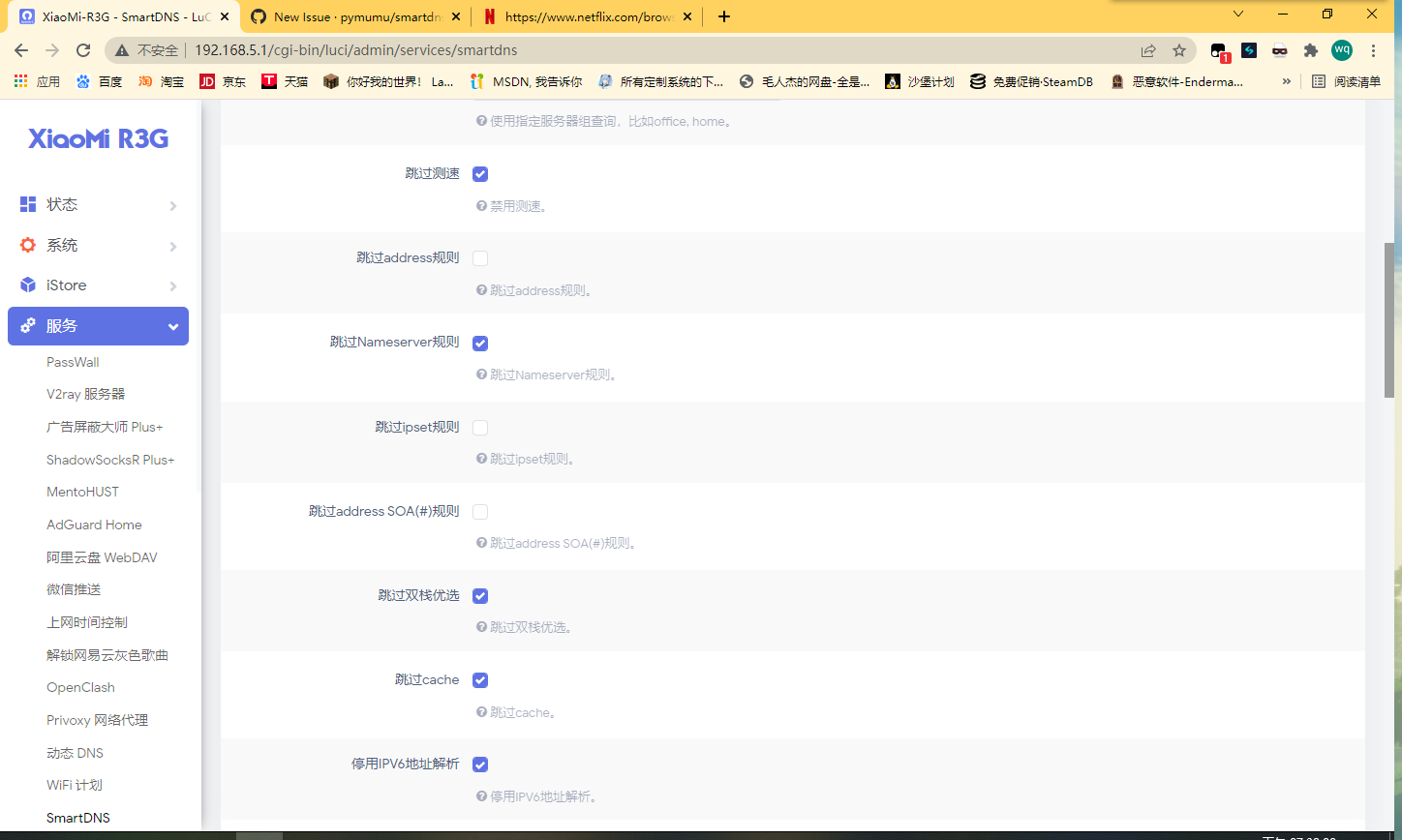Click the 服务 wrench icon
This screenshot has width=1402, height=840.
click(27, 326)
